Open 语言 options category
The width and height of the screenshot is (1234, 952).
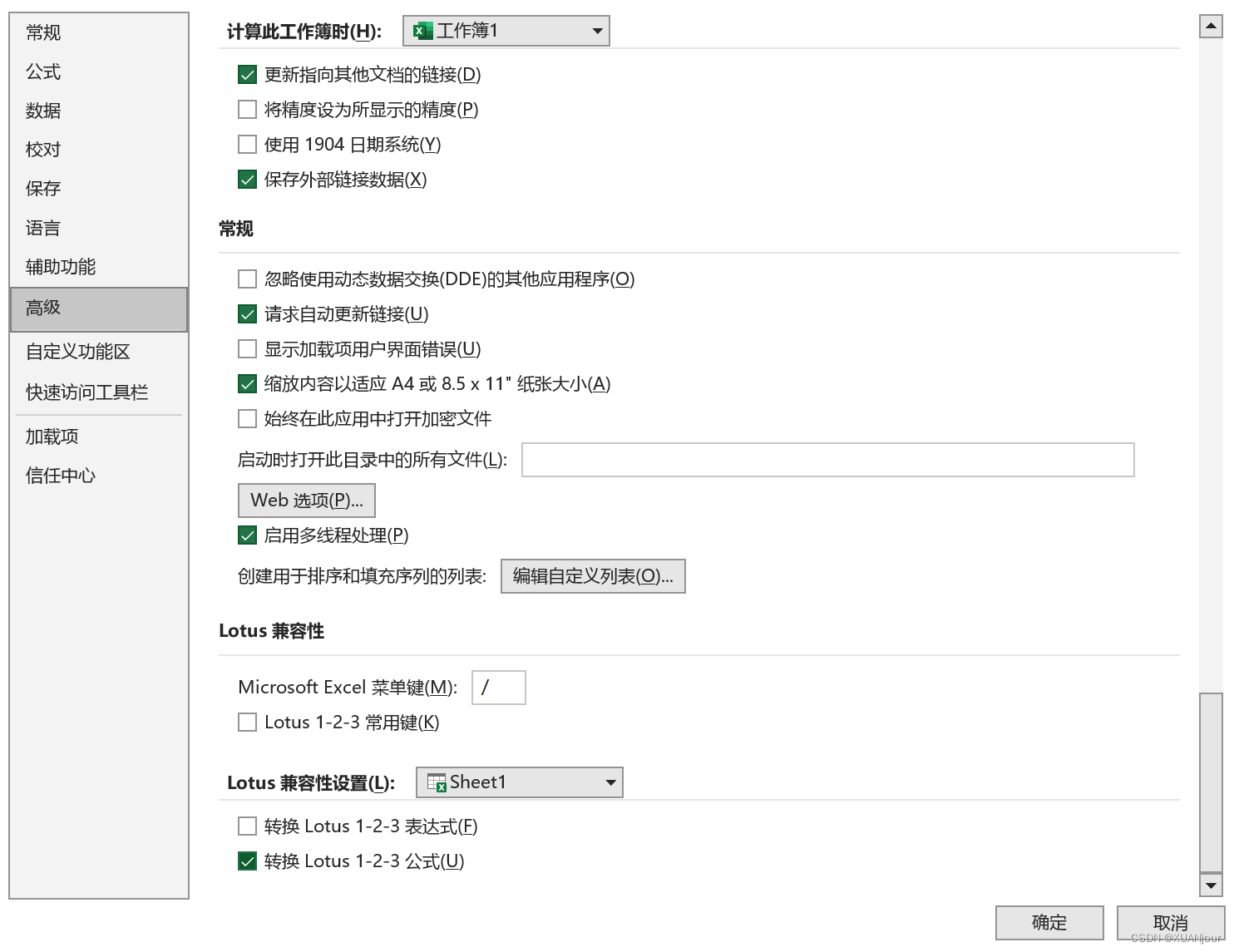99,228
